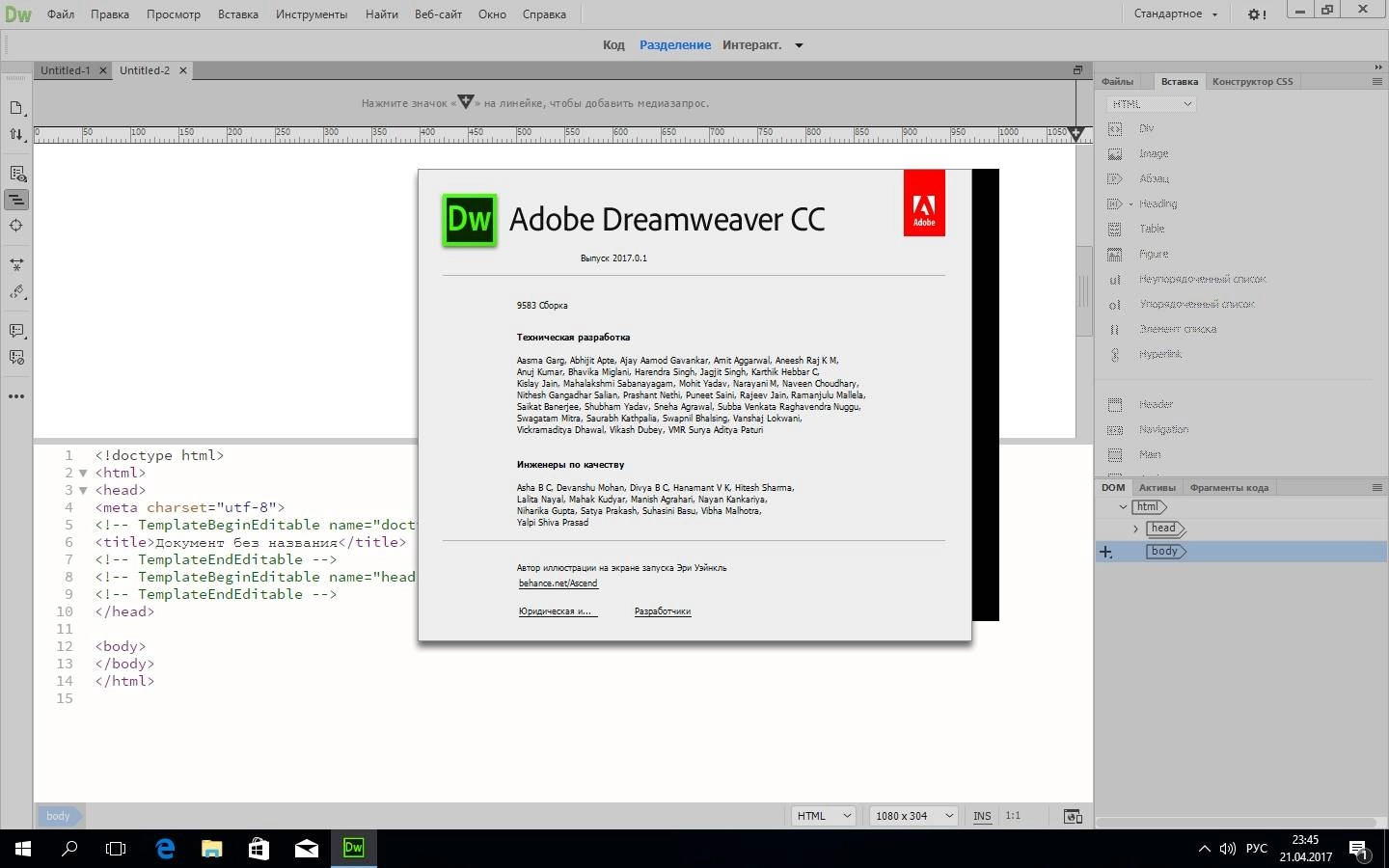
Task: Open the Heading dropdown arrow in Insert panel
Action: (1130, 203)
